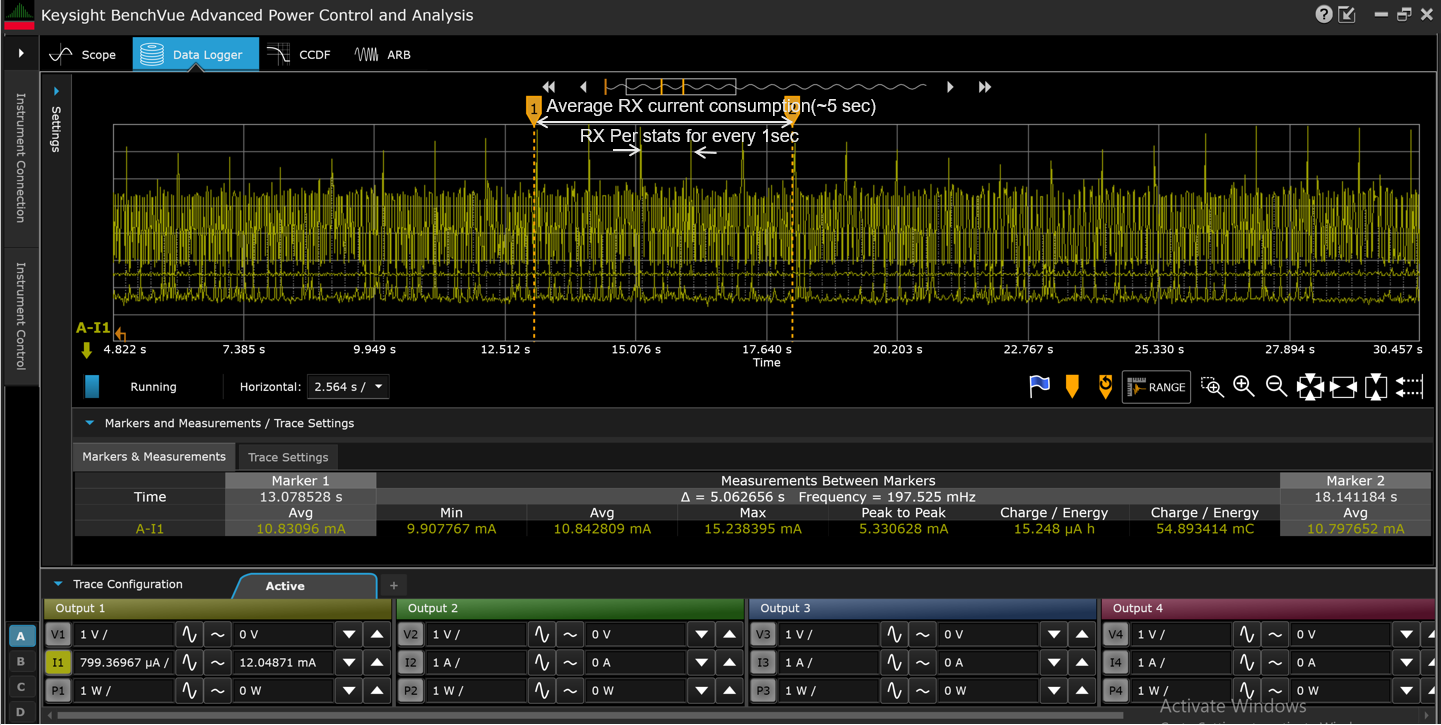Screen dimensions: 1441x725
Task: Toggle the V1 voltage trace on
Action: 58,634
